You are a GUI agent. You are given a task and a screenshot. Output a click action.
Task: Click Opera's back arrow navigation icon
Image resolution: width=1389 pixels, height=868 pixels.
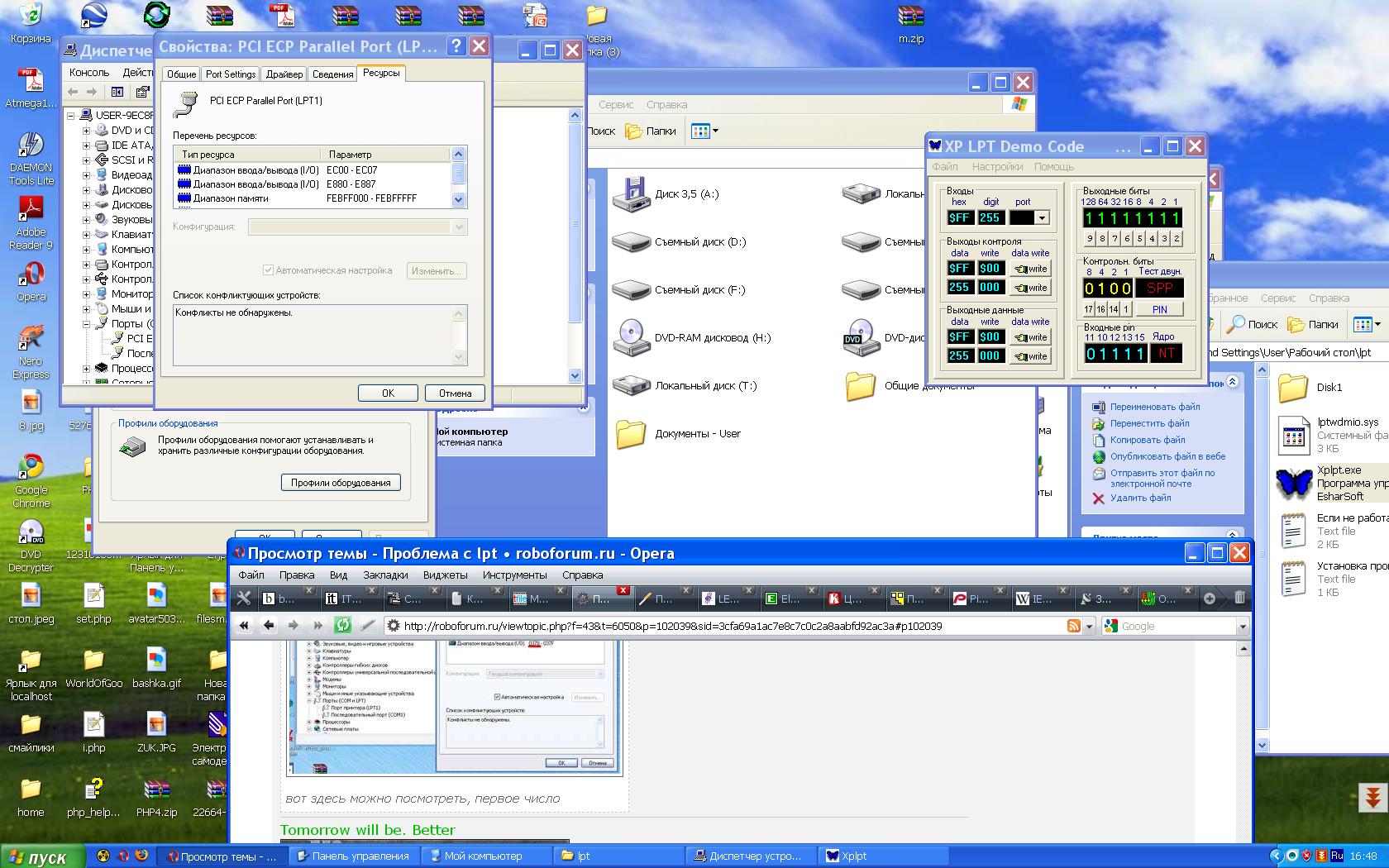click(269, 626)
